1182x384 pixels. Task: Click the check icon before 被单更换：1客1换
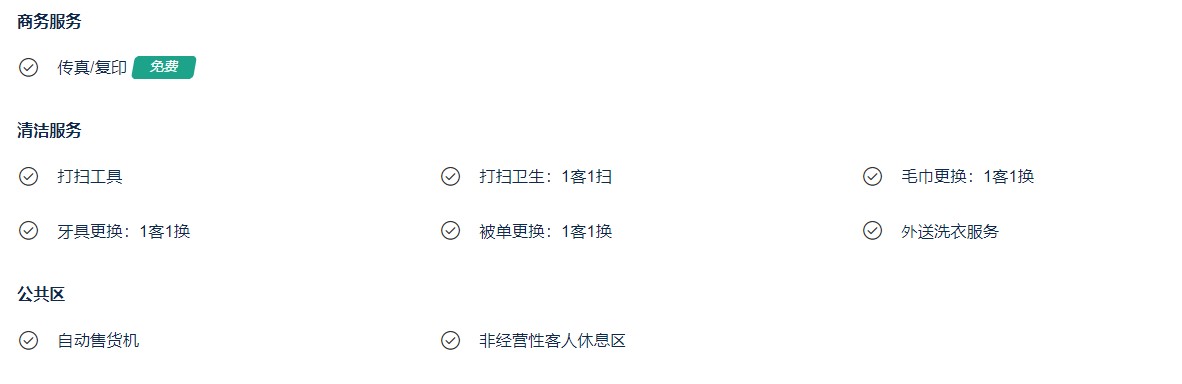tap(450, 231)
